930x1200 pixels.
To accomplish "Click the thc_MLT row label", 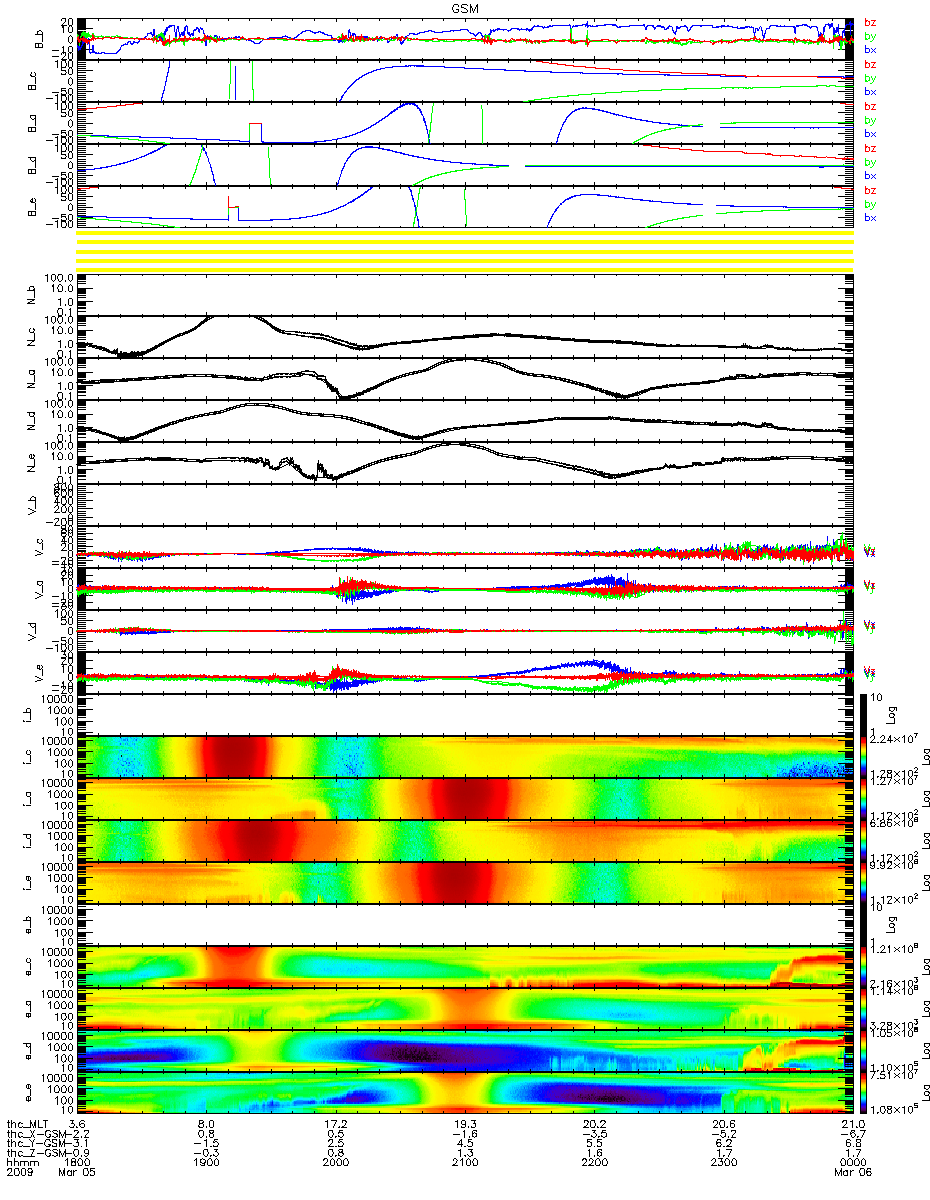I will click(x=28, y=1122).
